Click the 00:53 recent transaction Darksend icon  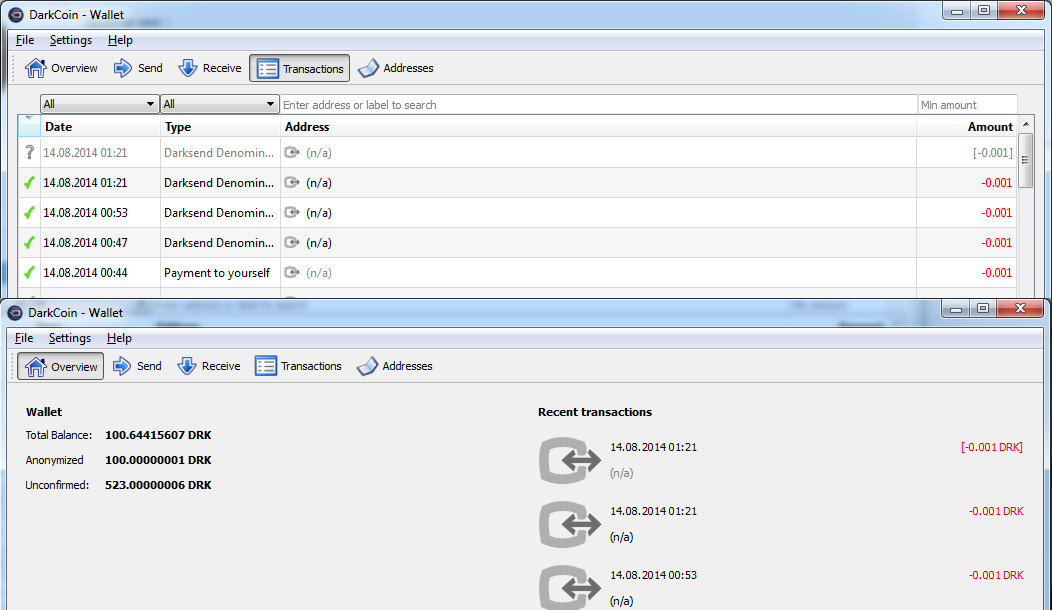click(x=570, y=587)
